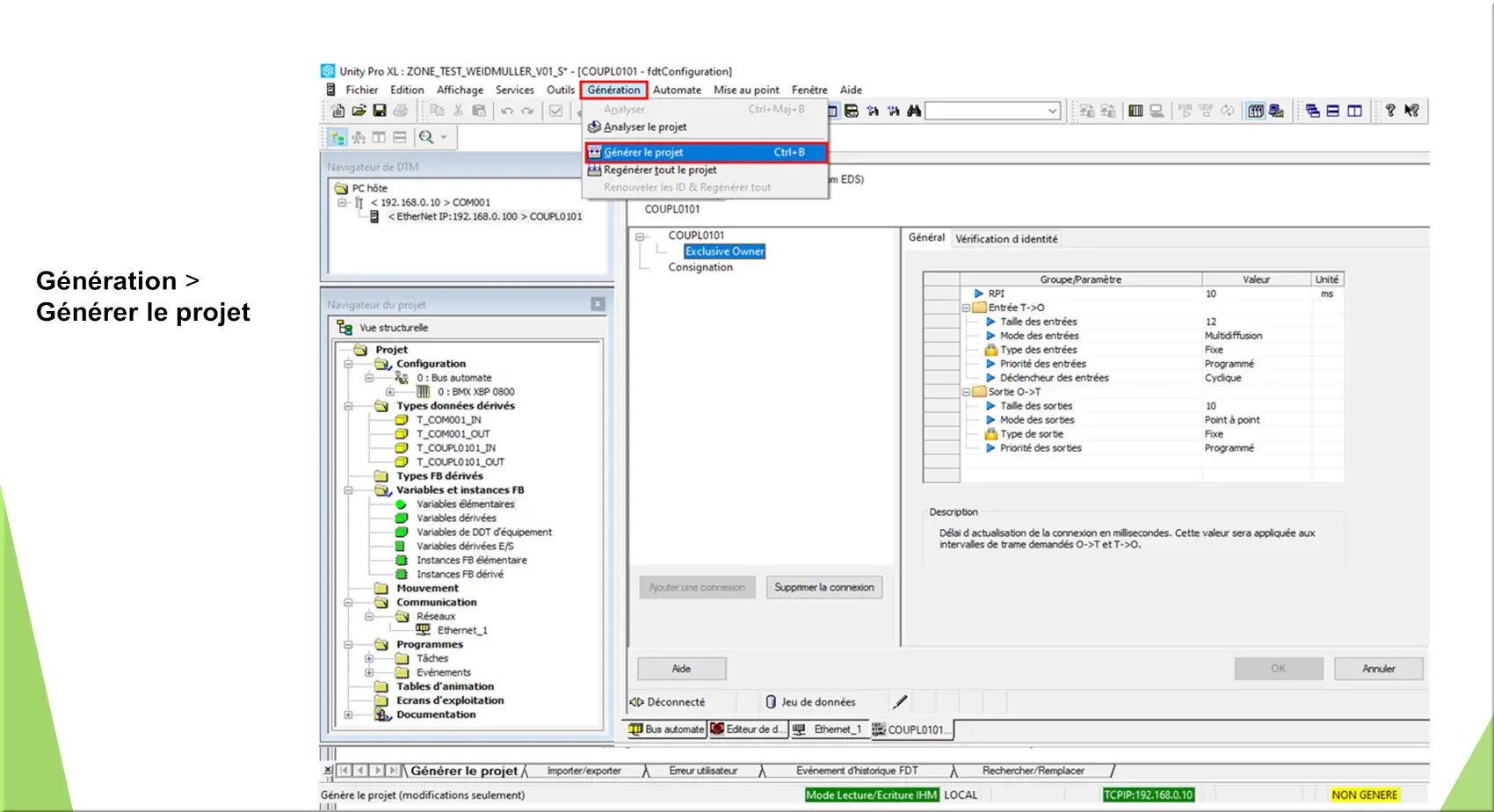Click the RPI value 10 cell
The height and width of the screenshot is (812, 1494).
pos(1257,294)
